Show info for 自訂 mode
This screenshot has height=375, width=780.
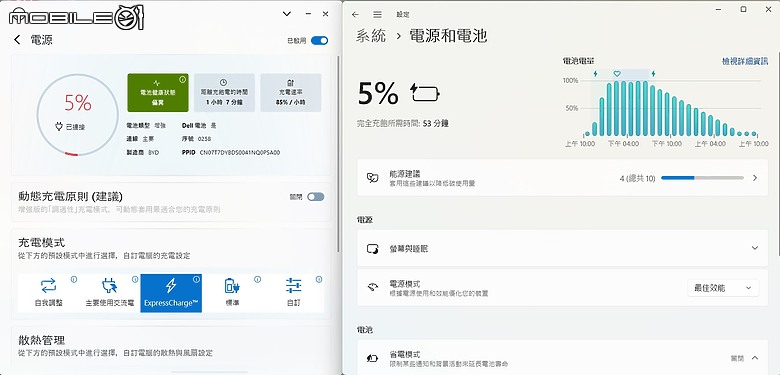(319, 280)
